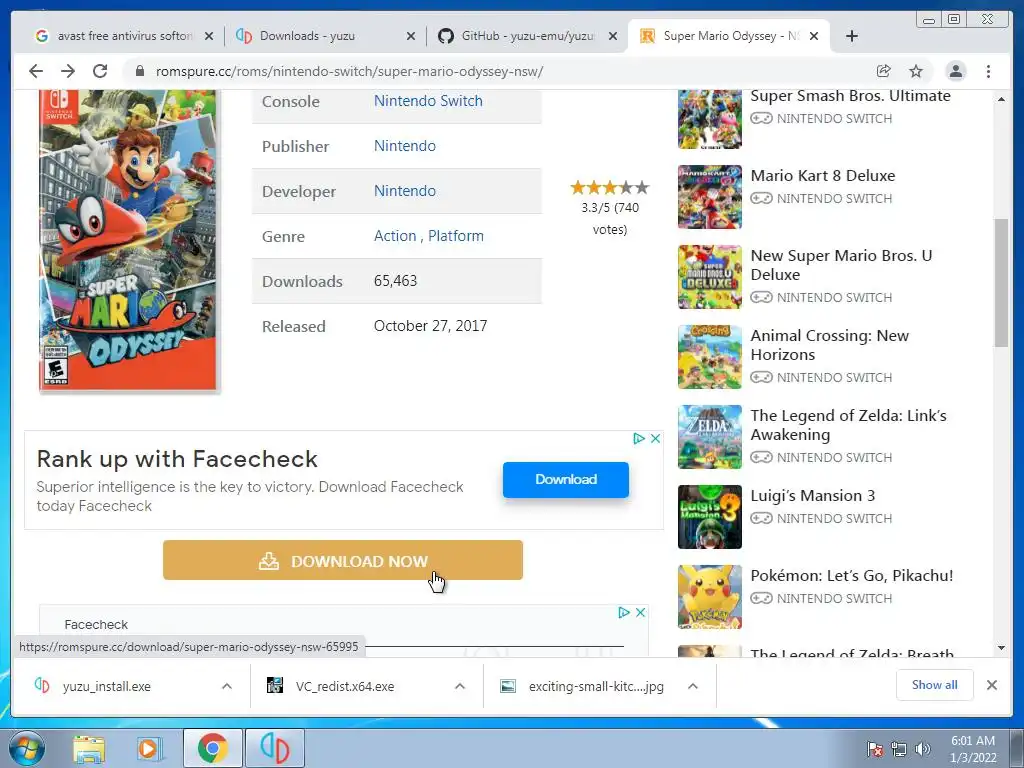Open the Nintendo Switch console link
This screenshot has width=1024, height=768.
[x=428, y=101]
